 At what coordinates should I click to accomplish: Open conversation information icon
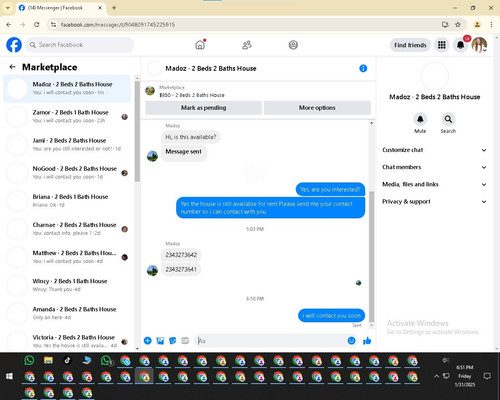[x=363, y=68]
